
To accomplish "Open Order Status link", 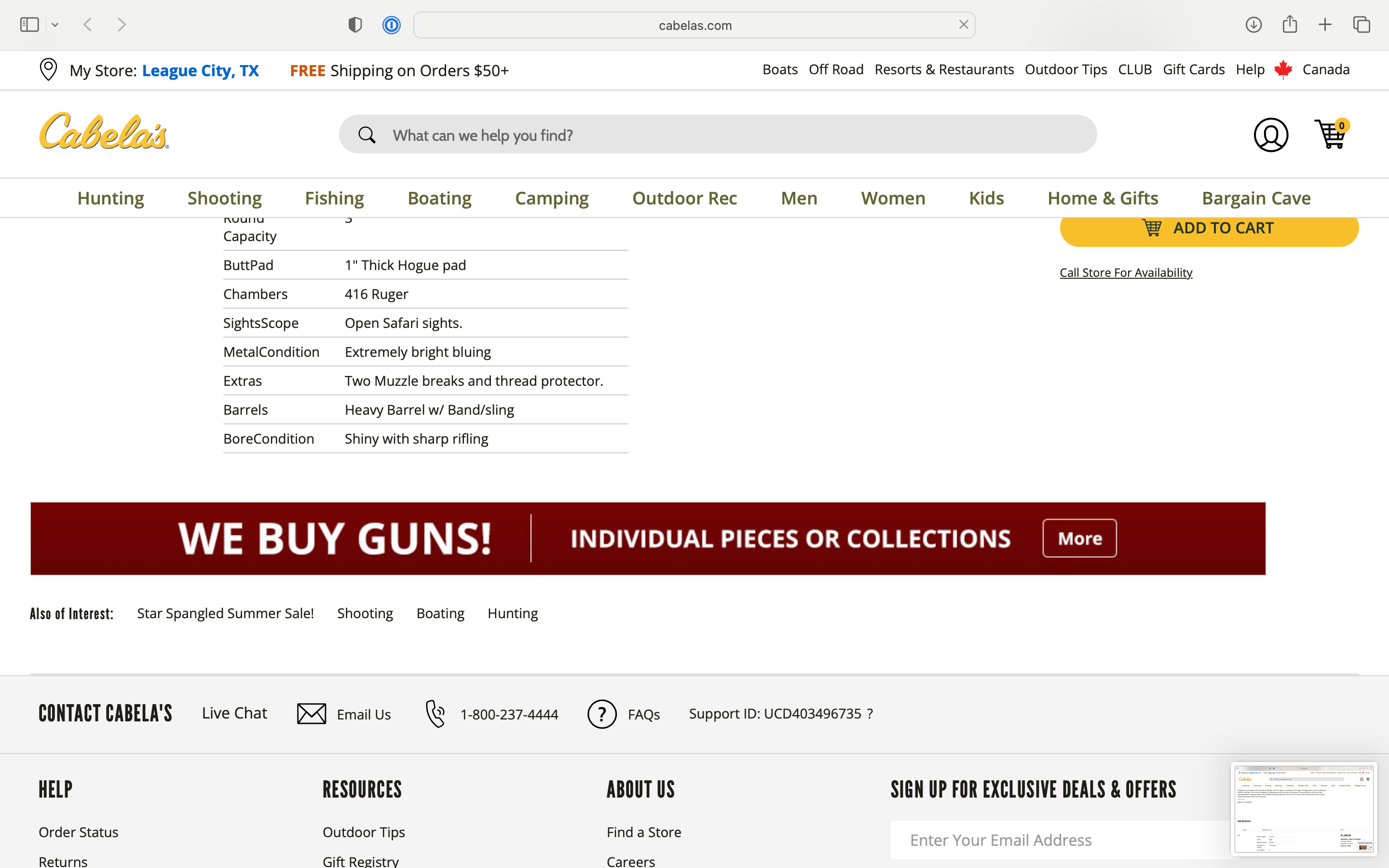I will [79, 832].
